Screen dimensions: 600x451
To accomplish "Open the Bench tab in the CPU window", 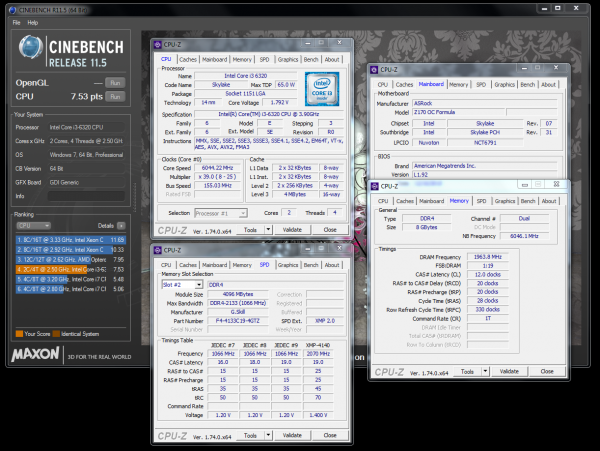I will pyautogui.click(x=311, y=60).
